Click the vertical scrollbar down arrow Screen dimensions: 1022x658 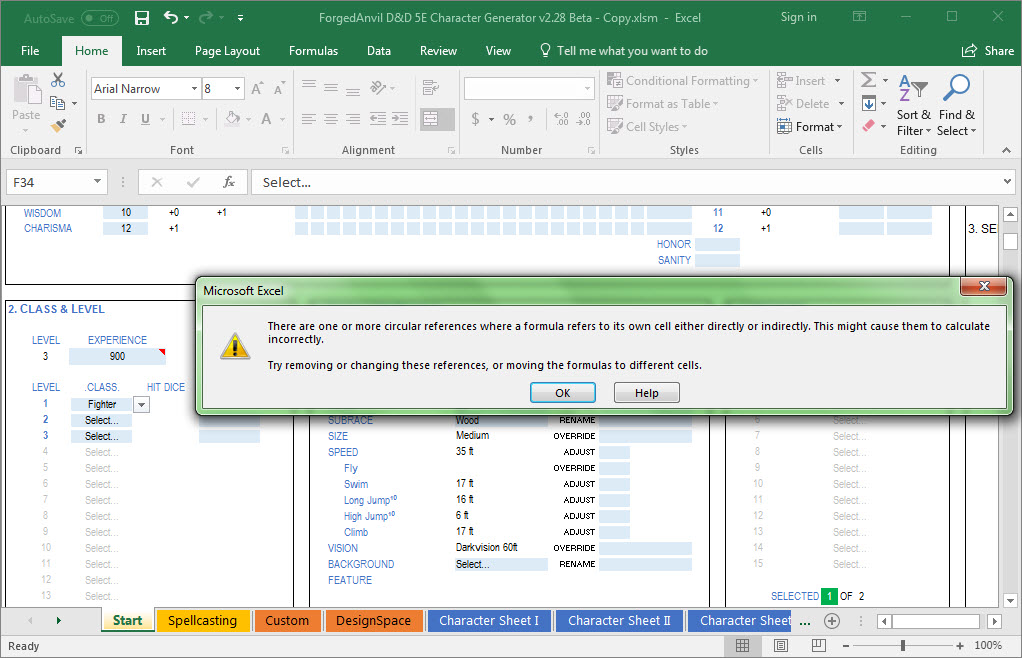pos(1010,600)
